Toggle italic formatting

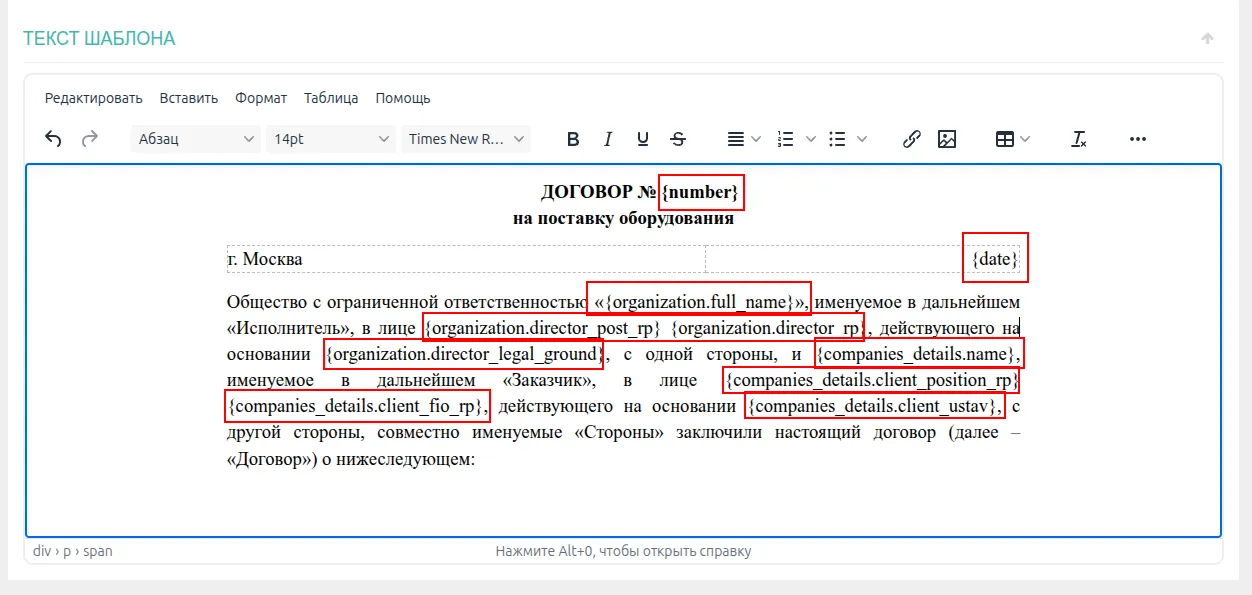click(607, 139)
